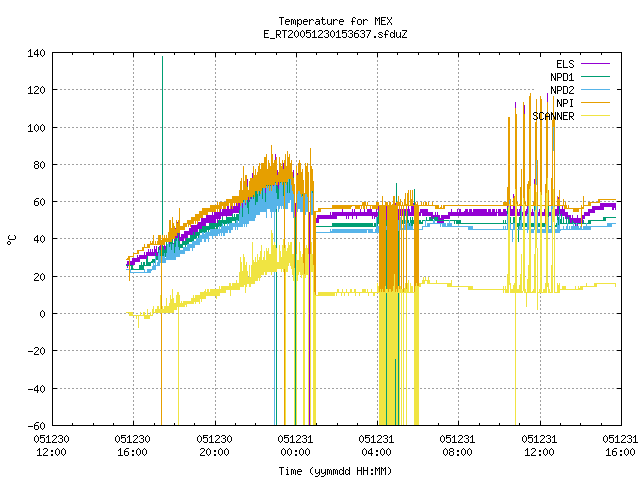Screen dimensions: 640x480
Task: Click the °C y-axis unit label
Action: (x=12, y=240)
